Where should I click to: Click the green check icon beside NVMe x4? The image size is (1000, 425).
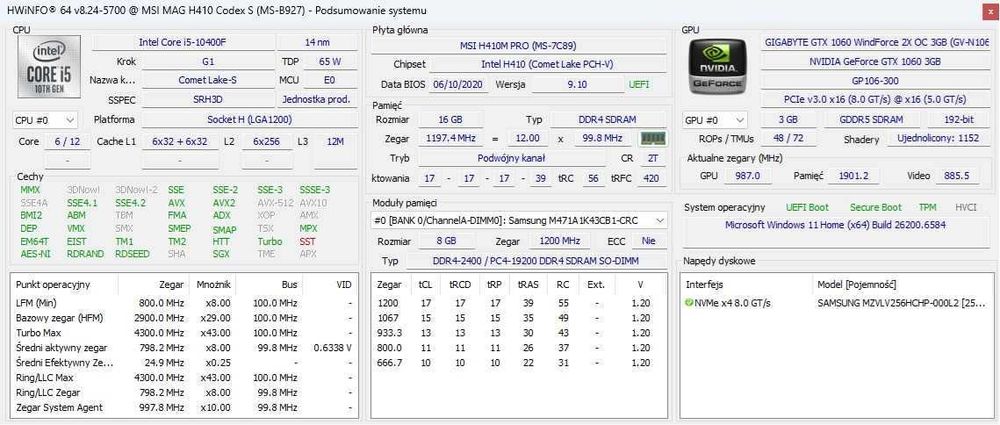coord(689,302)
